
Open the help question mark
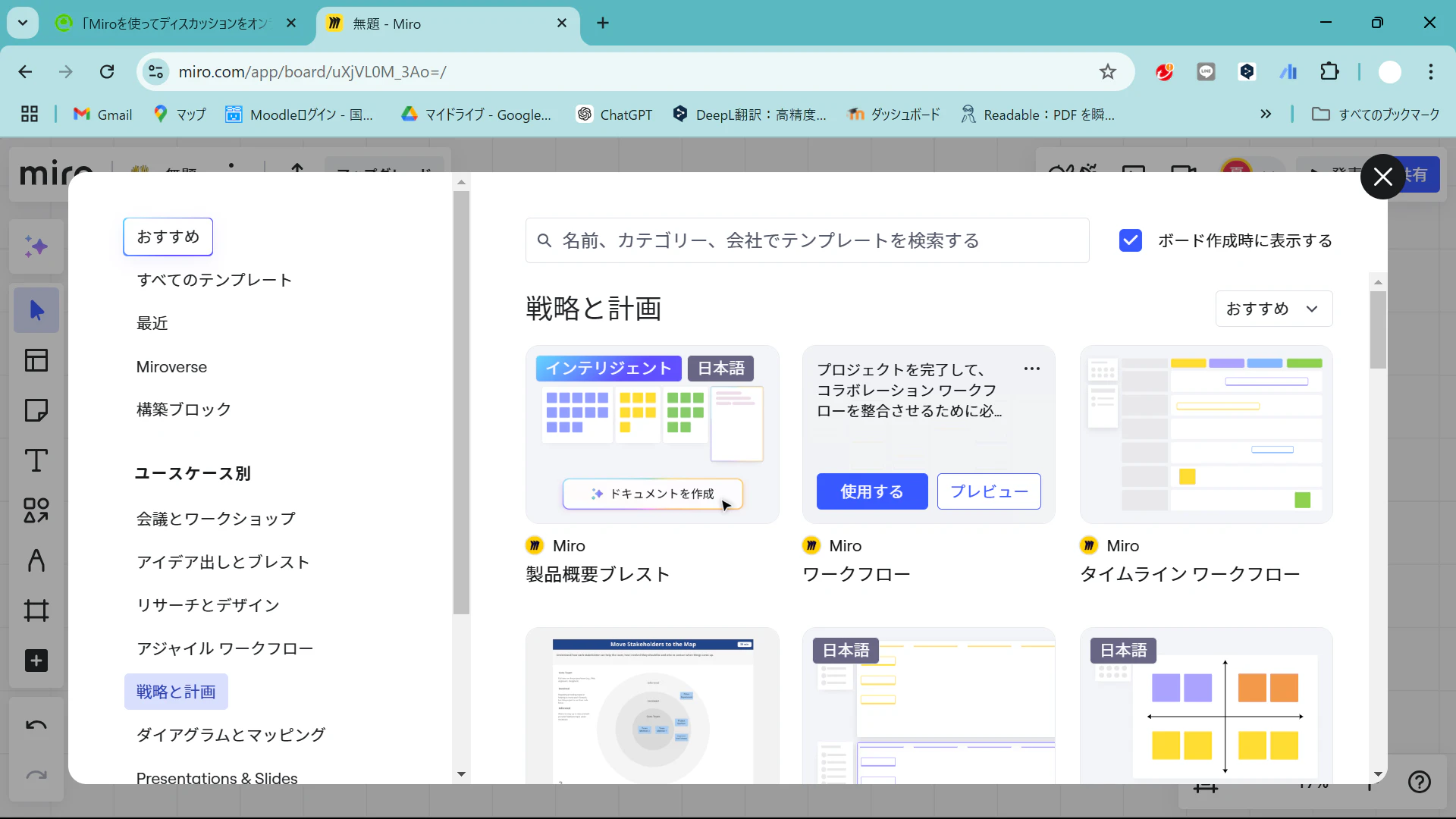[x=1419, y=782]
